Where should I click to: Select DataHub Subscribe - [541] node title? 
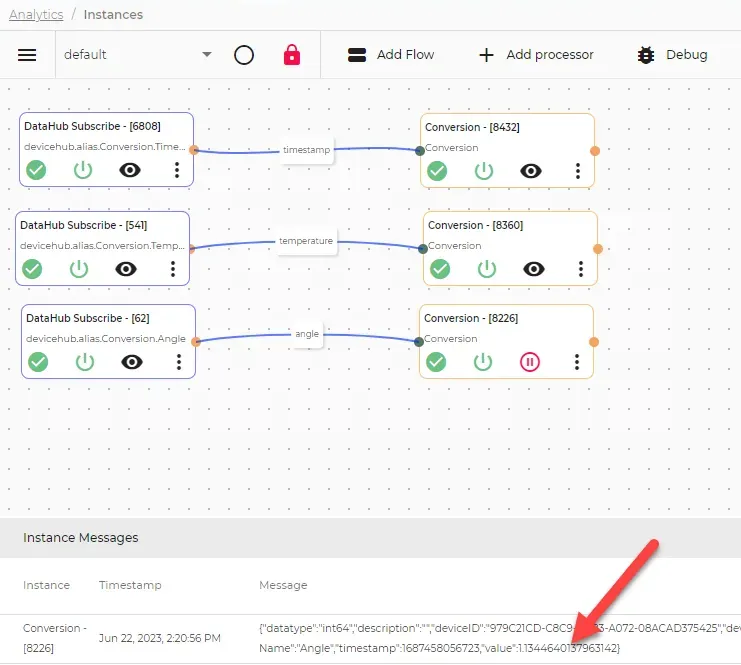point(84,225)
